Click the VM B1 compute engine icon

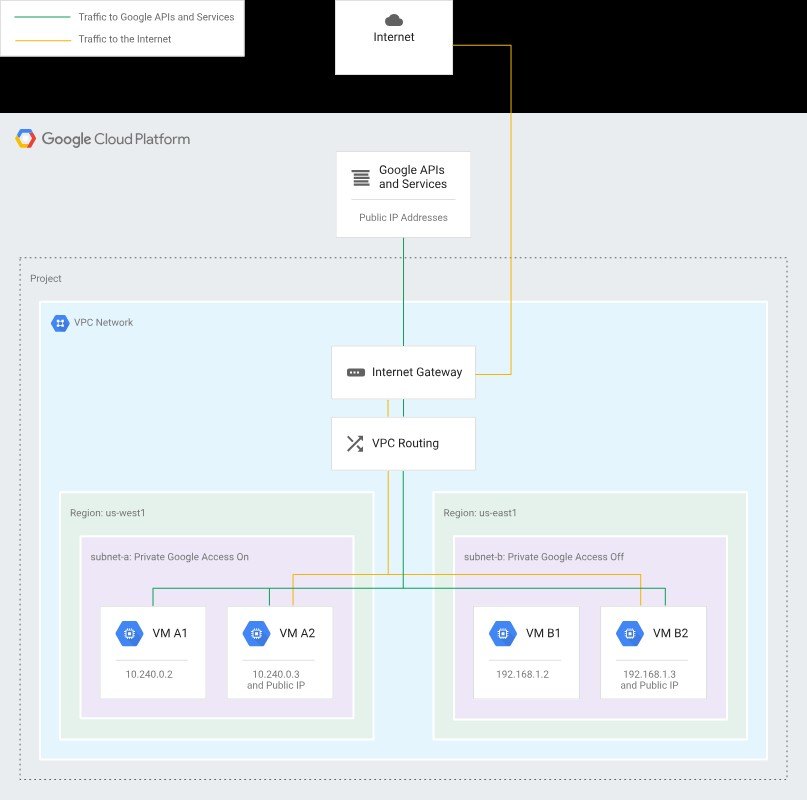[503, 633]
